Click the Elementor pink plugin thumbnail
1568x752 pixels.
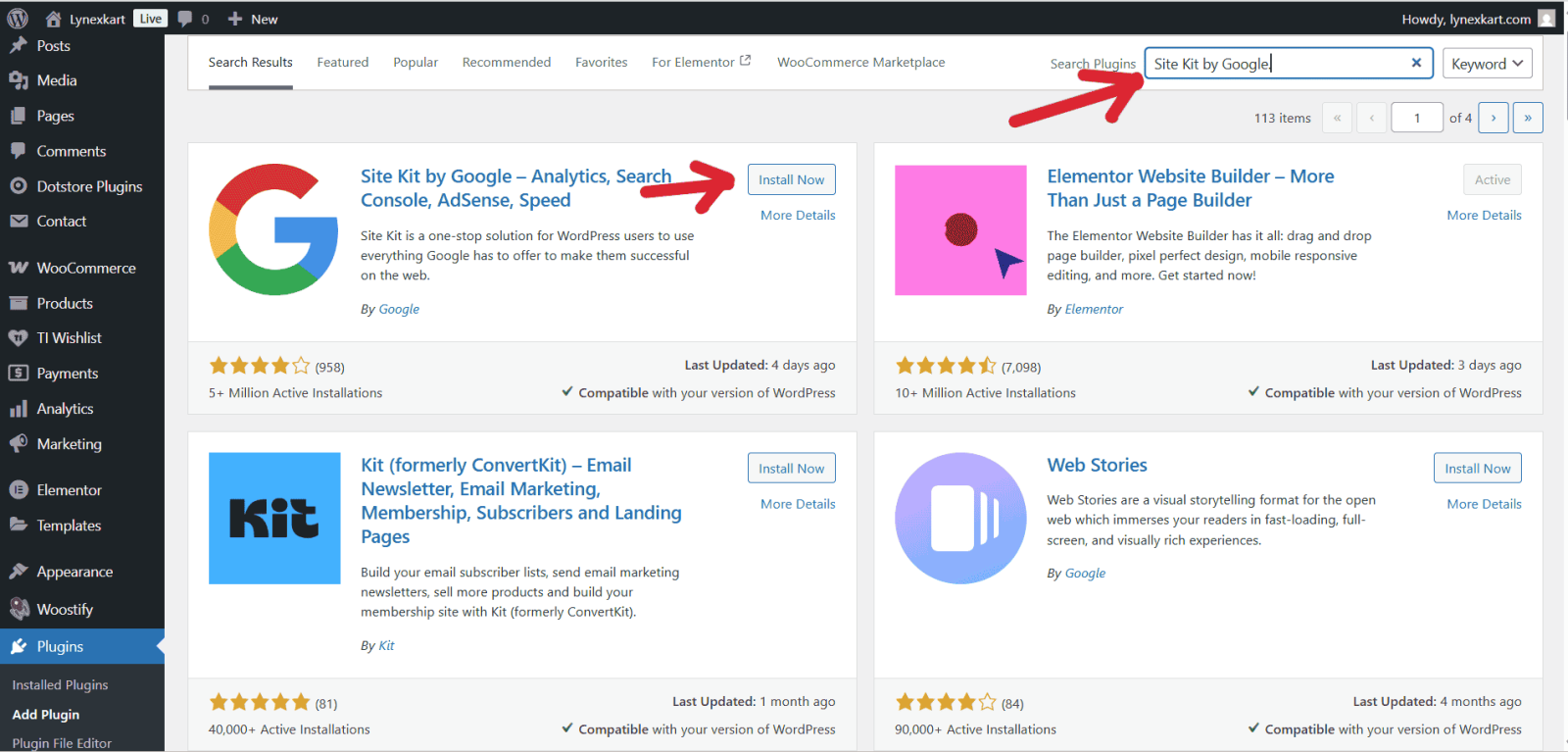[x=960, y=229]
